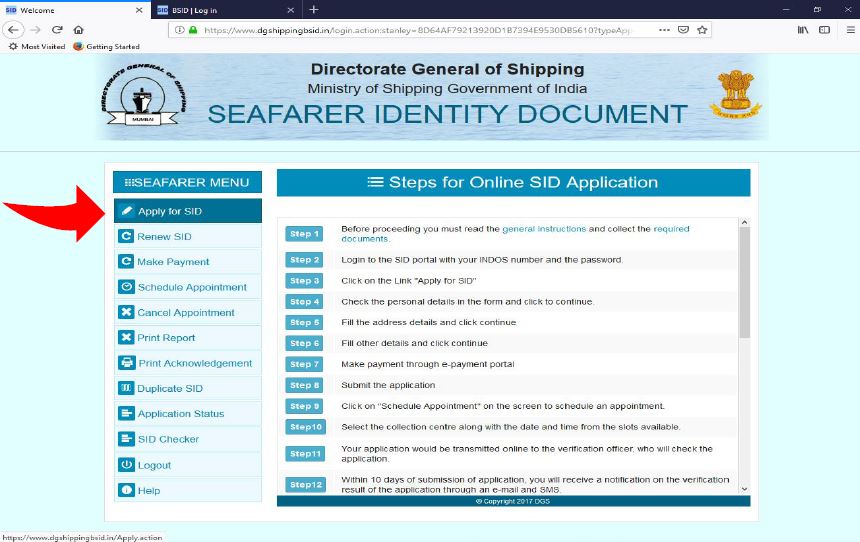
Task: Toggle the sidebars icon in the toolbar
Action: pyautogui.click(x=824, y=30)
